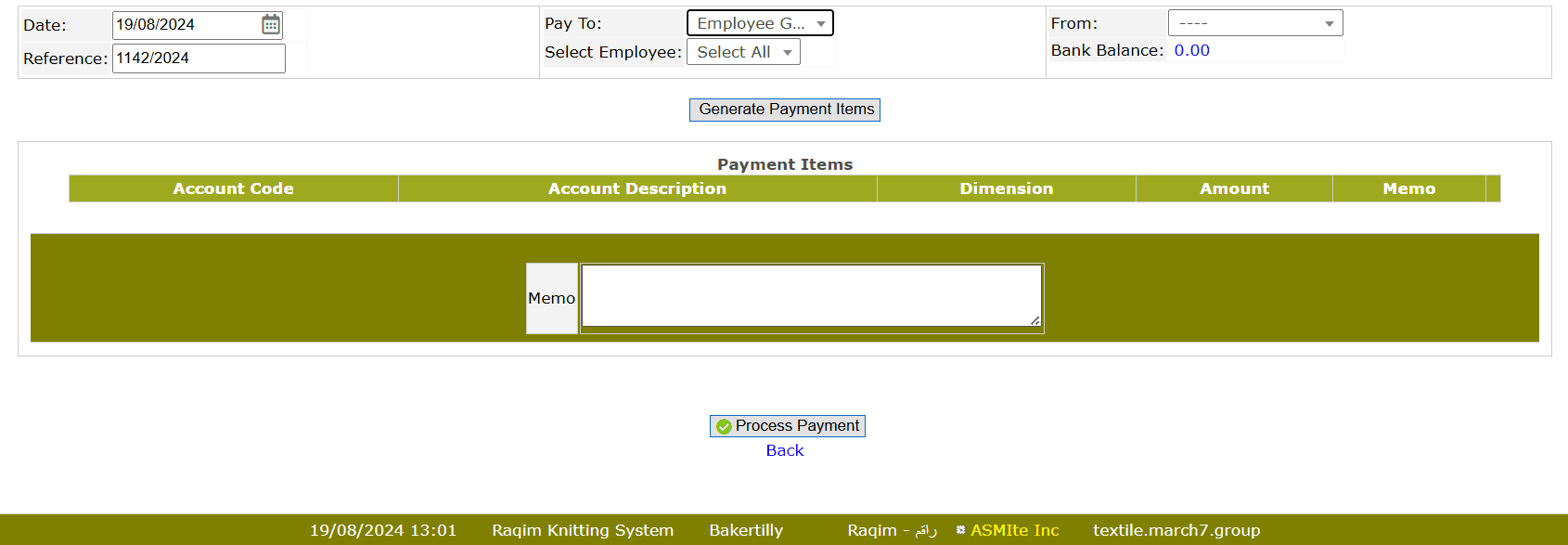
Task: Click into the Date field
Action: click(186, 25)
